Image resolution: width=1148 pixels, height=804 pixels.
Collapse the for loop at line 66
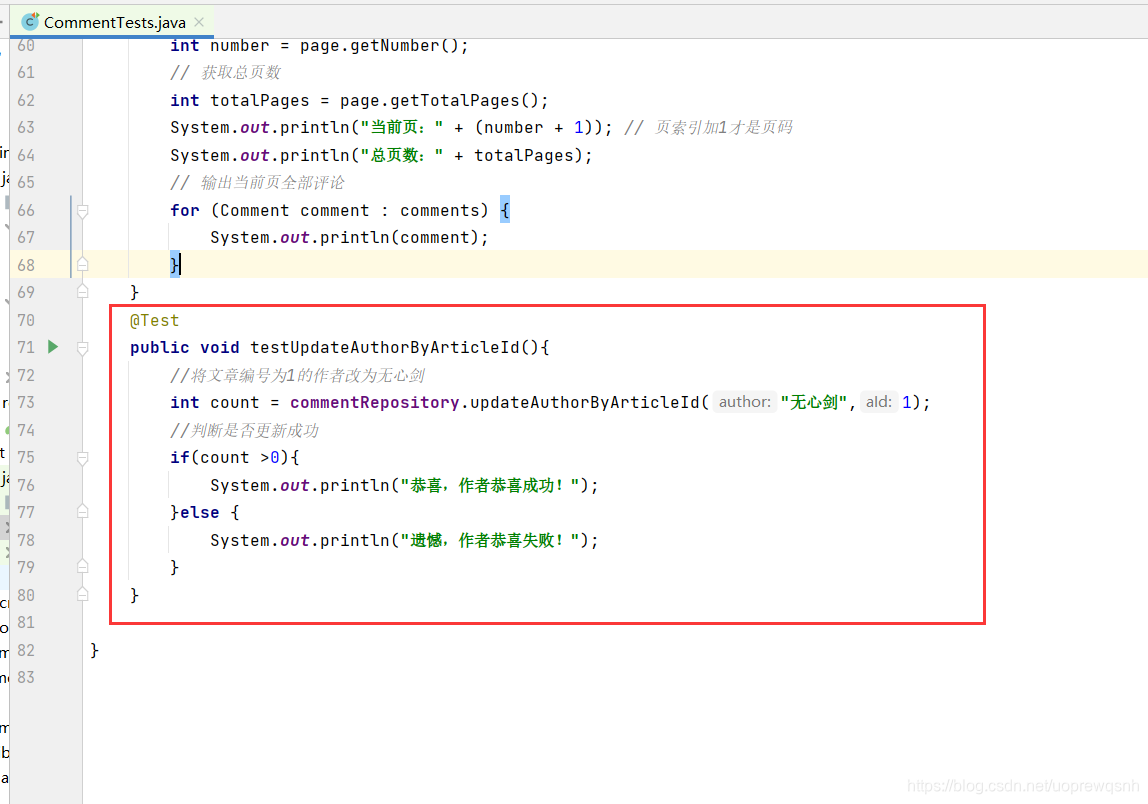click(83, 211)
